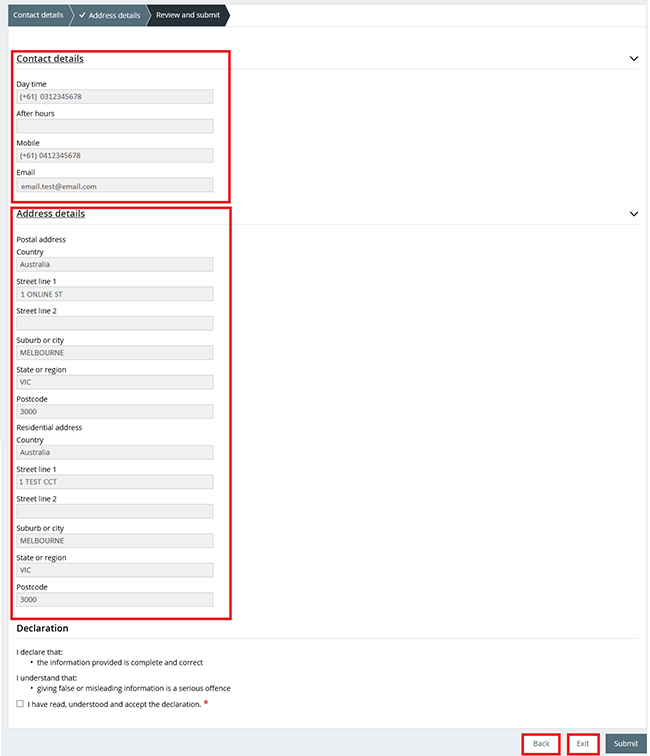Select the Mobile number field
Image resolution: width=650 pixels, height=756 pixels.
(x=114, y=156)
